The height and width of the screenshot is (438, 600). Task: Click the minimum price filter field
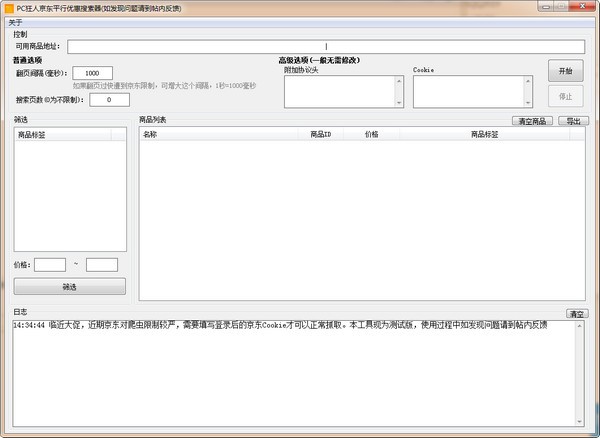click(50, 265)
